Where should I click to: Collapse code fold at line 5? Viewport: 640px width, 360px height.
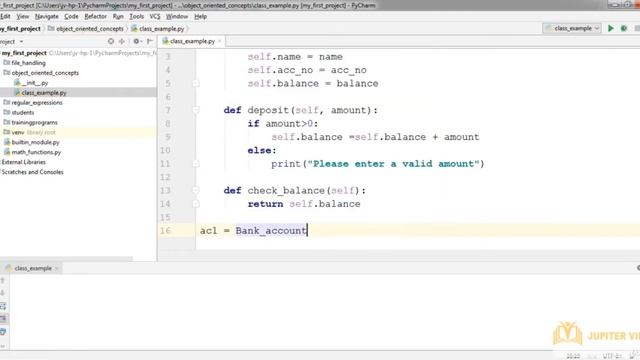(x=196, y=84)
